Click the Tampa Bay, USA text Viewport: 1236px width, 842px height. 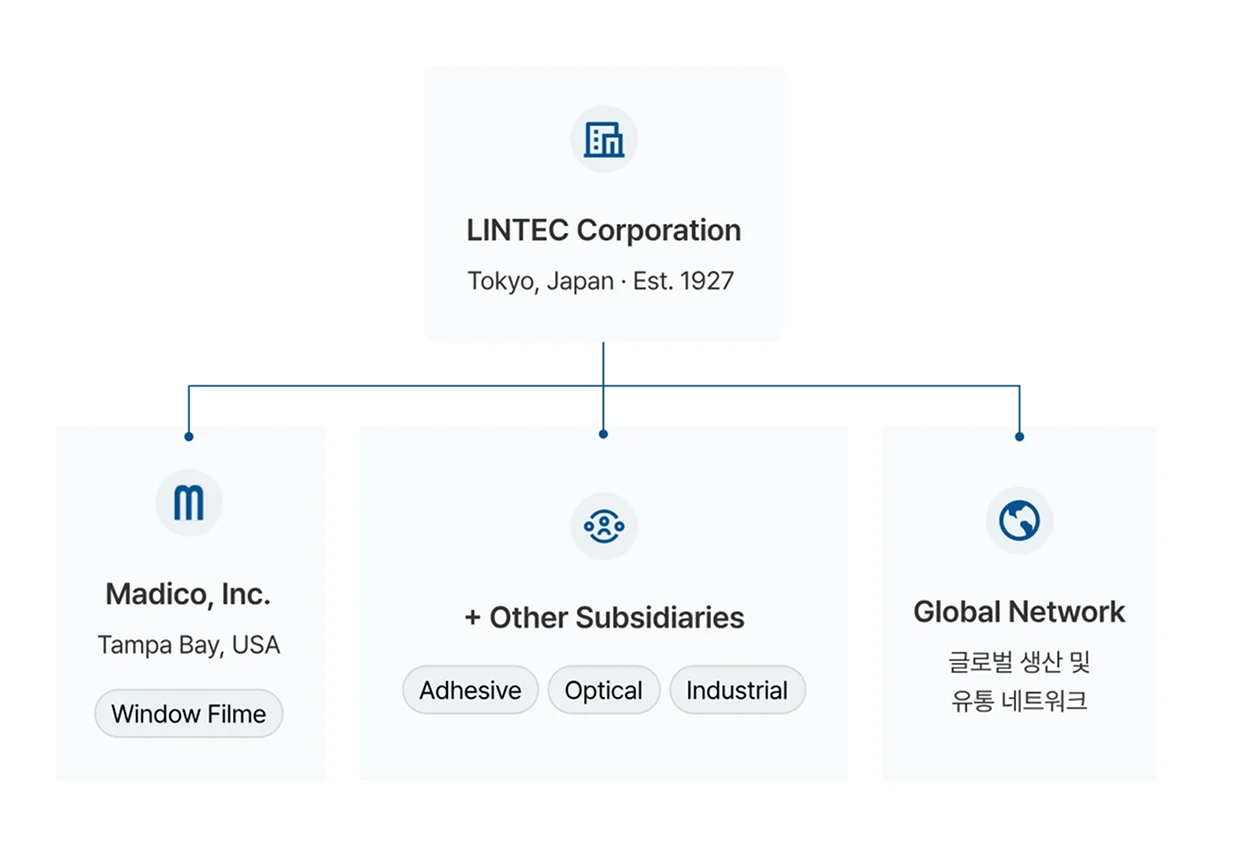point(189,645)
